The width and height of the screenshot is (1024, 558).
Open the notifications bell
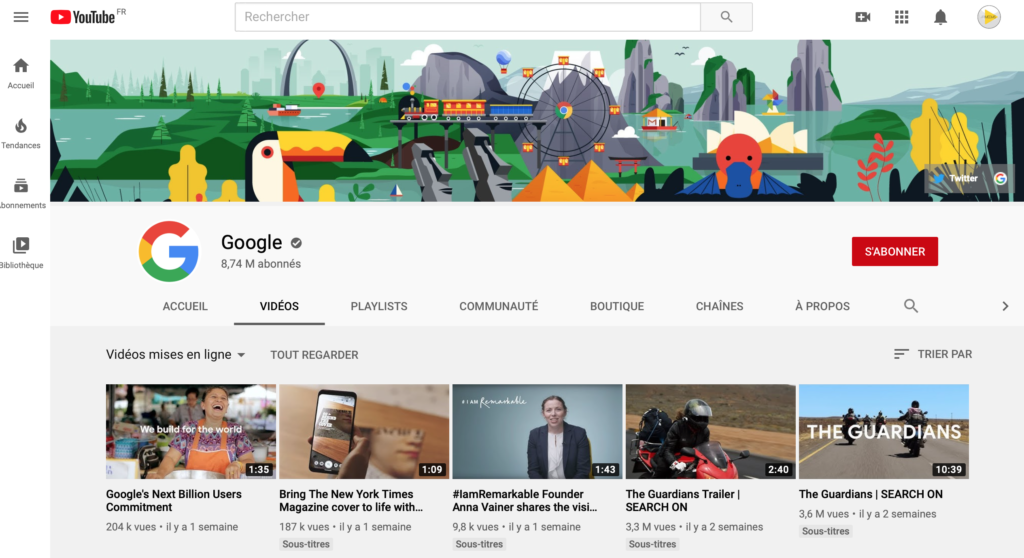click(x=940, y=17)
